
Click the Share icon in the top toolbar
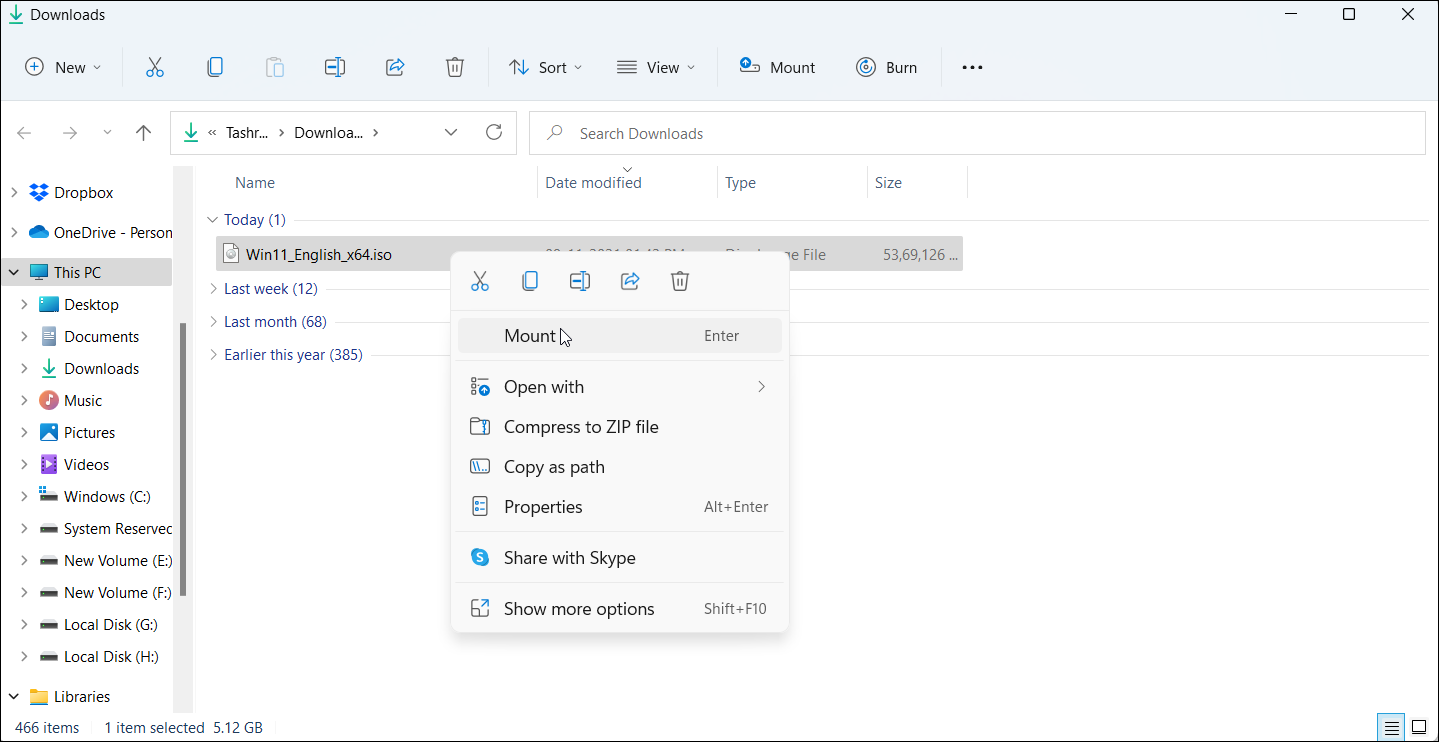[x=395, y=67]
